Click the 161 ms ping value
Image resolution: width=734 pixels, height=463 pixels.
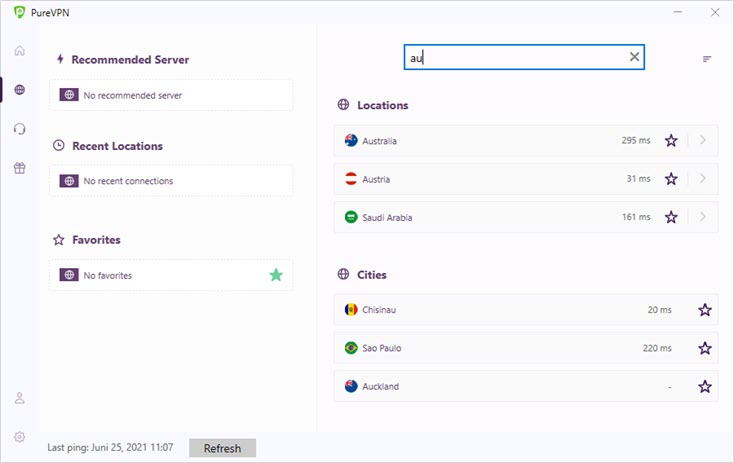[636, 217]
